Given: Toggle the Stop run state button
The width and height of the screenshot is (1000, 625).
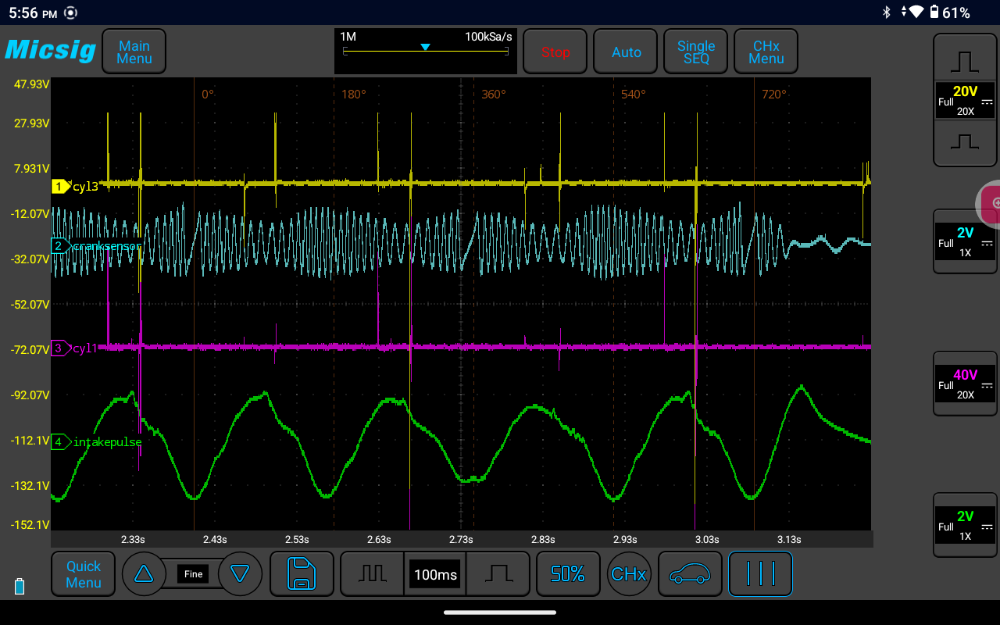Looking at the screenshot, I should pos(555,52).
